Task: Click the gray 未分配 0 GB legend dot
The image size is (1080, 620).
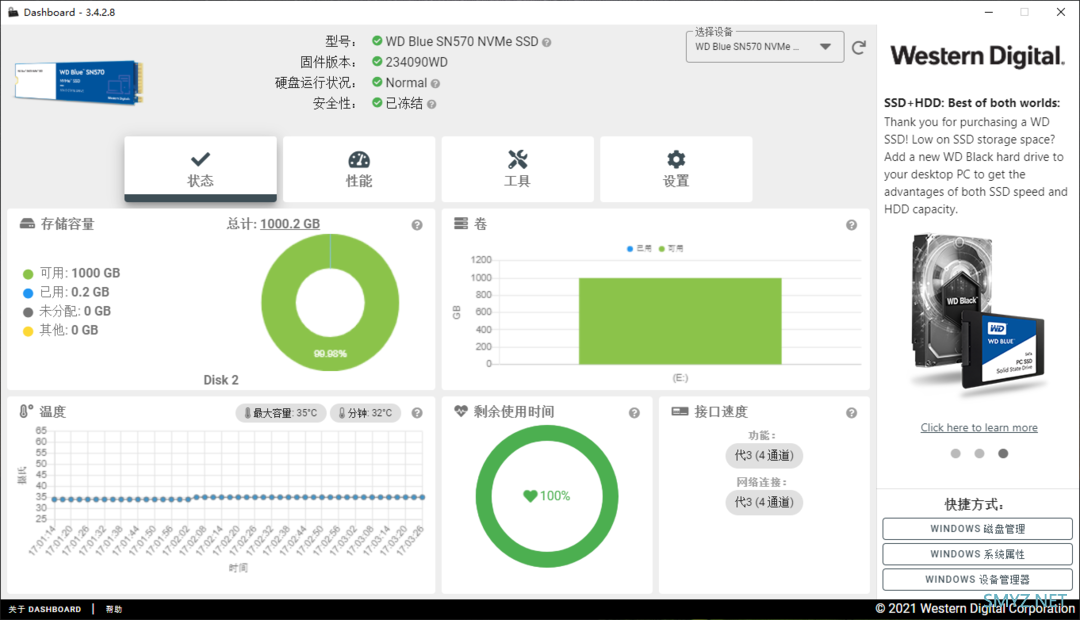Action: 28,312
